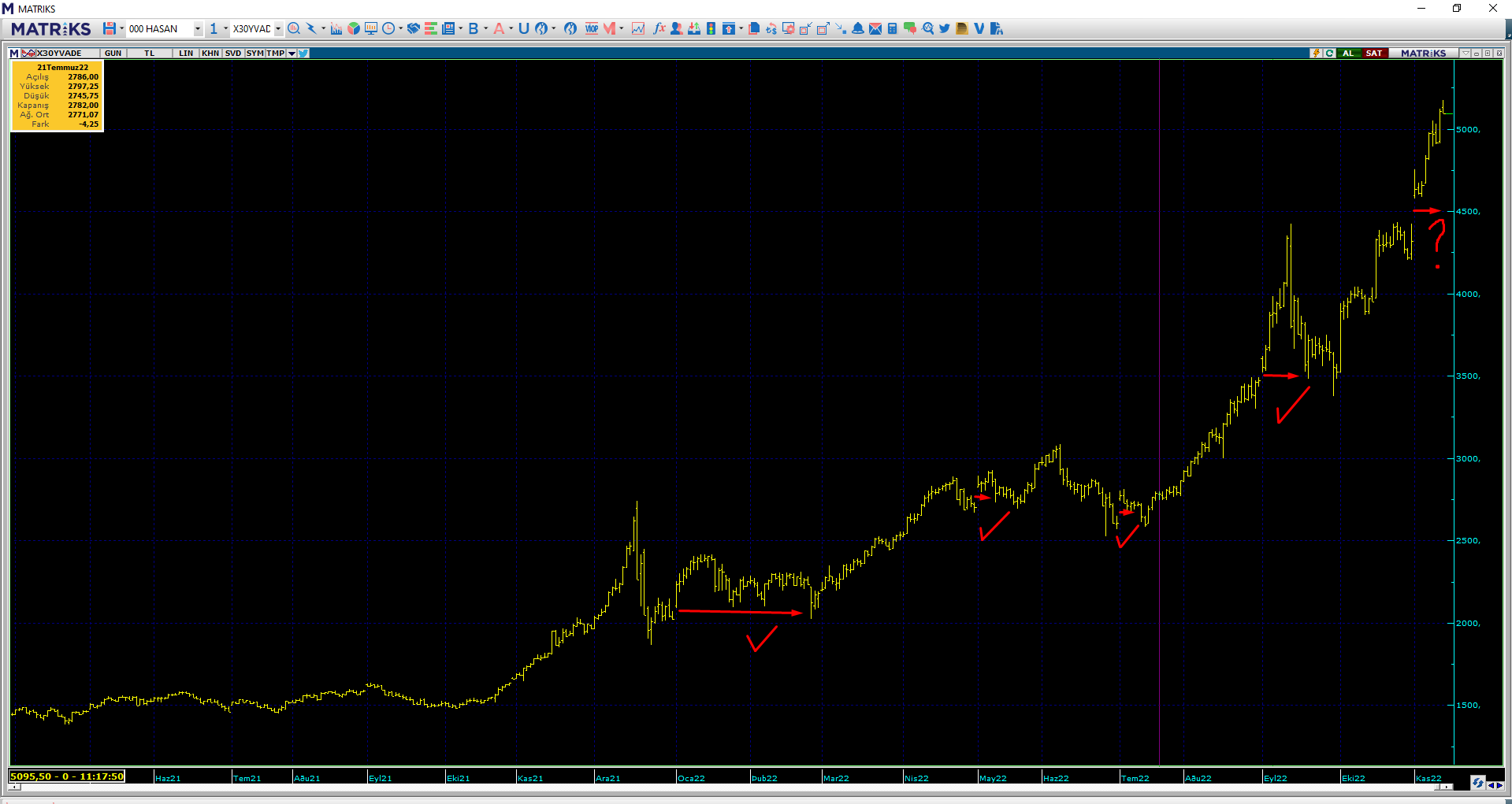Toggle the GUN period button

pos(113,54)
